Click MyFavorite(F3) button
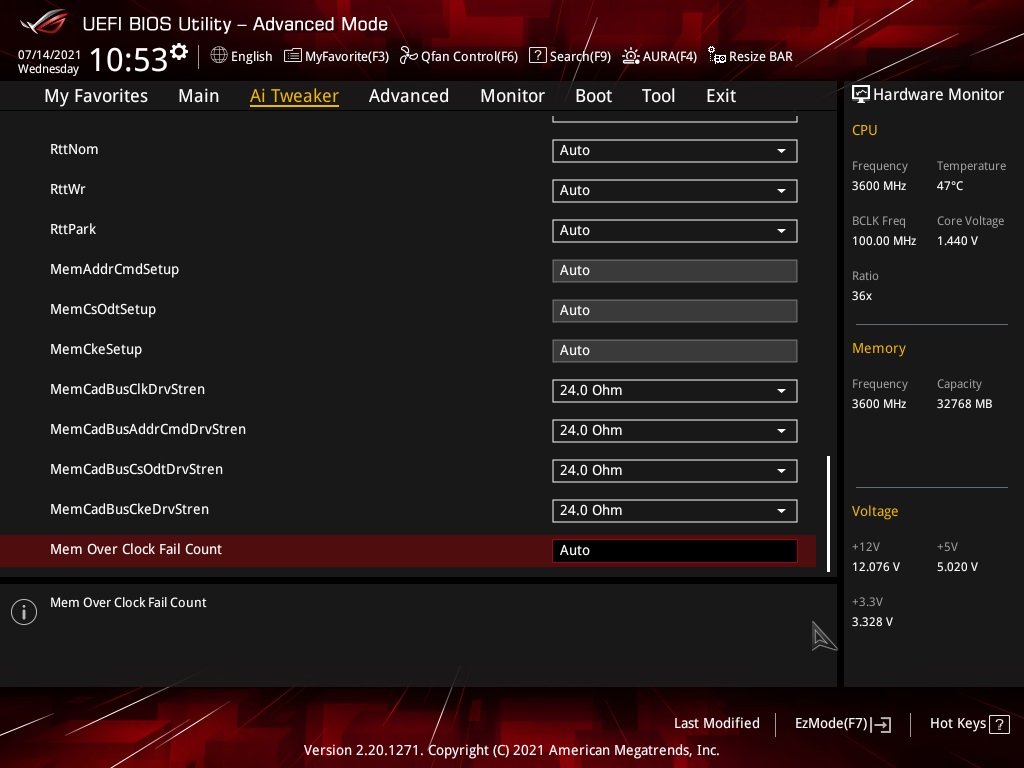Viewport: 1024px width, 768px height. coord(336,56)
